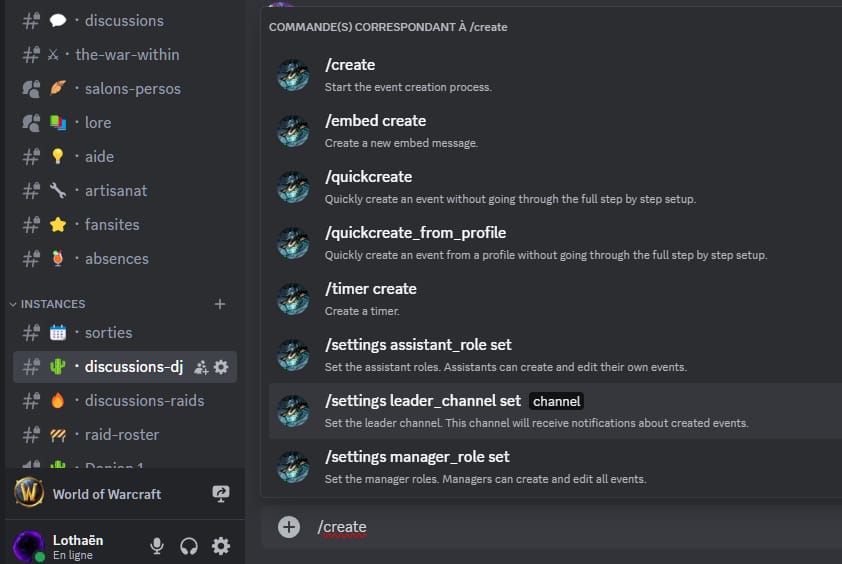Click invite members icon on discussions-dj
Screen dimensions: 842x564
coord(201,367)
